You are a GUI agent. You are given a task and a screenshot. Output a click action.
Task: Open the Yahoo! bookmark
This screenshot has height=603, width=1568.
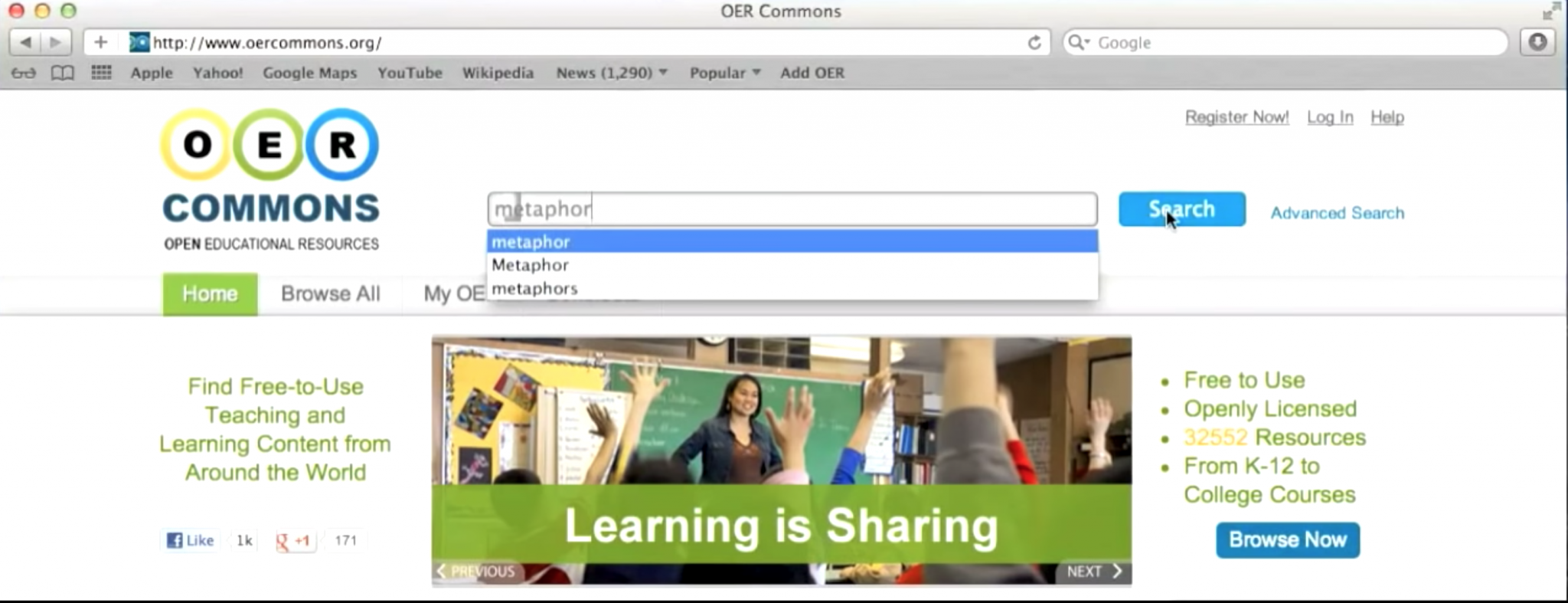217,73
